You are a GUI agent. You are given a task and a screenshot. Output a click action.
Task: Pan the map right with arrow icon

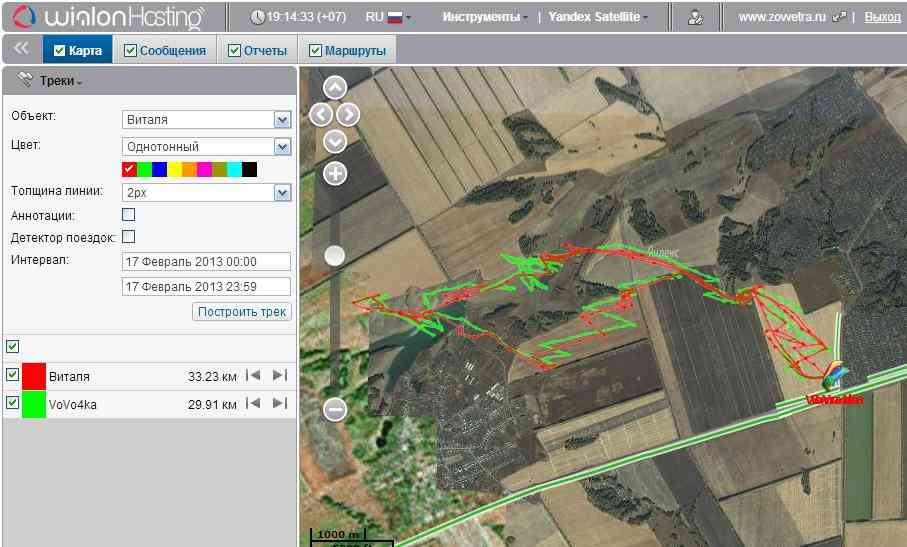coord(349,114)
